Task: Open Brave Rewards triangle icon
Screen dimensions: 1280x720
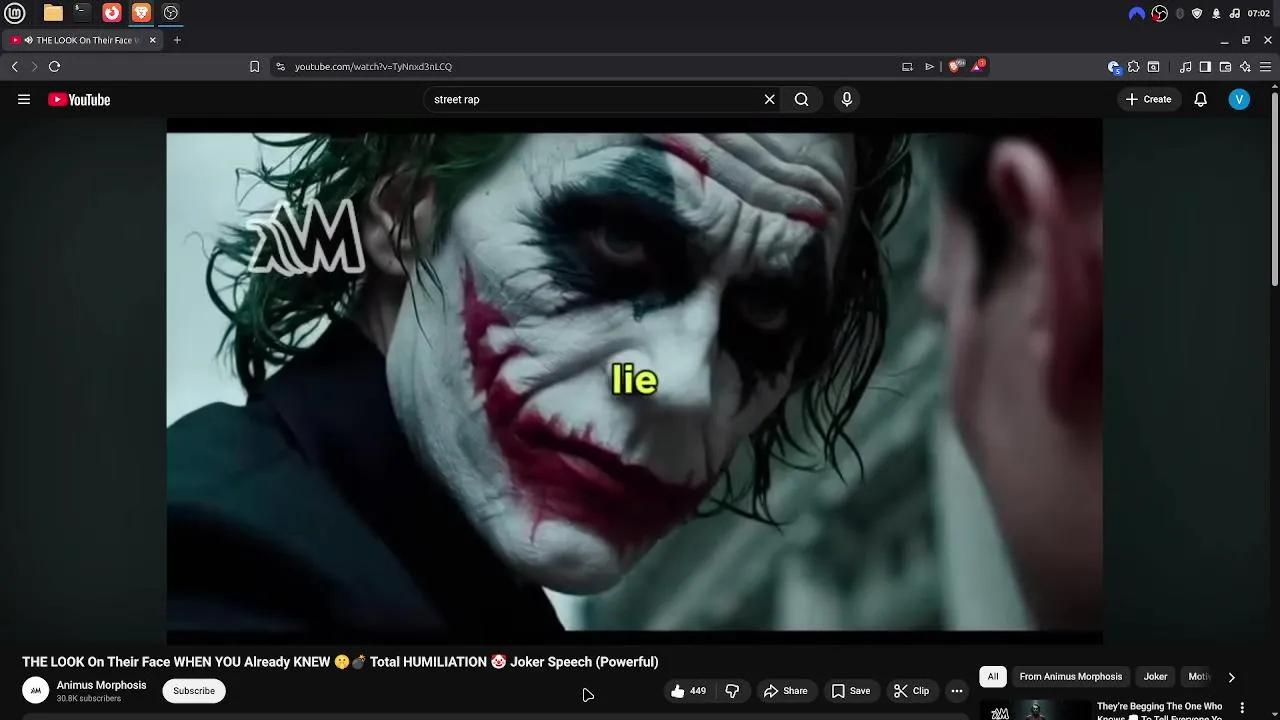Action: (978, 66)
